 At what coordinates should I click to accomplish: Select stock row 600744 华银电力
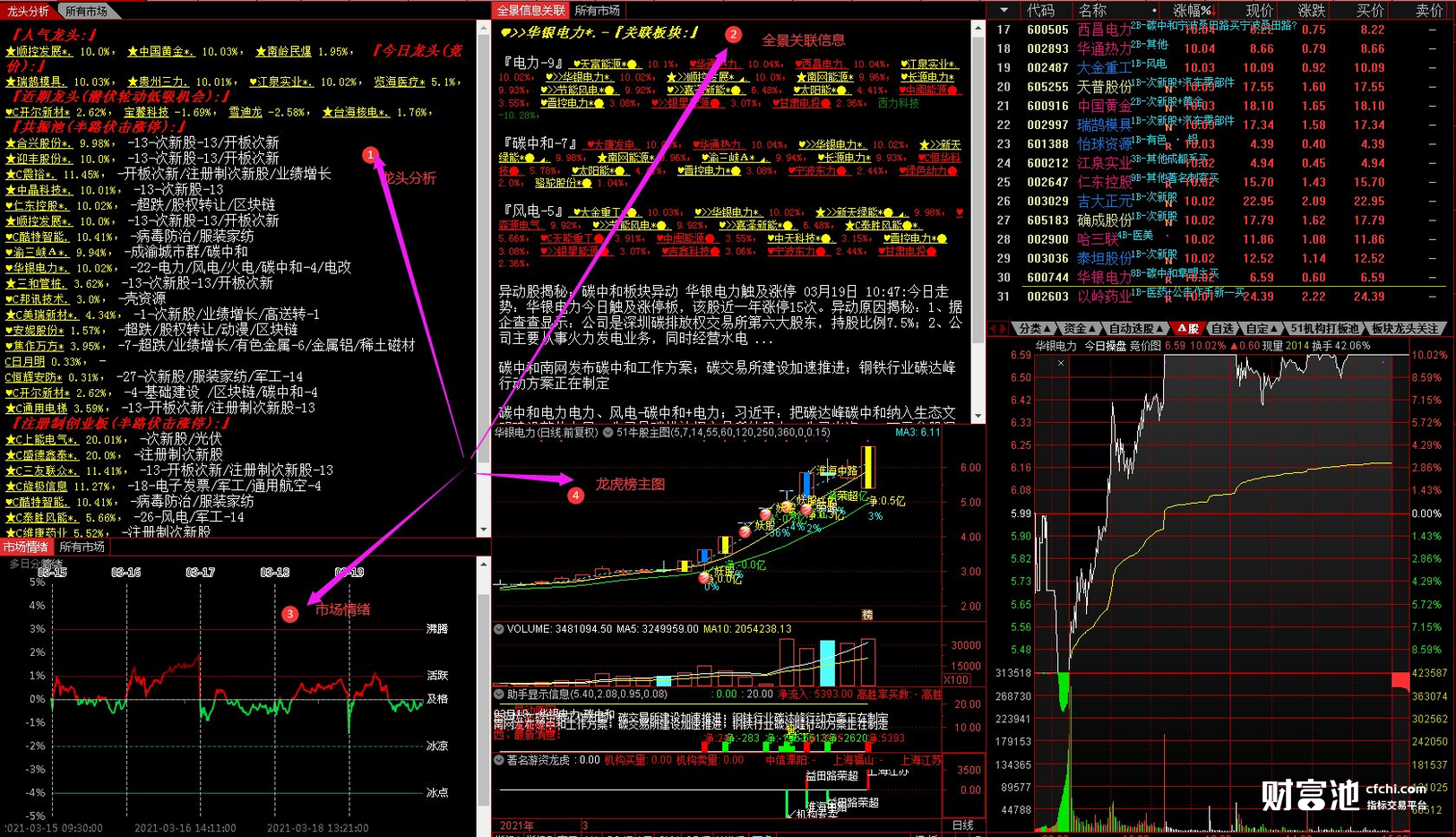(x=1220, y=278)
